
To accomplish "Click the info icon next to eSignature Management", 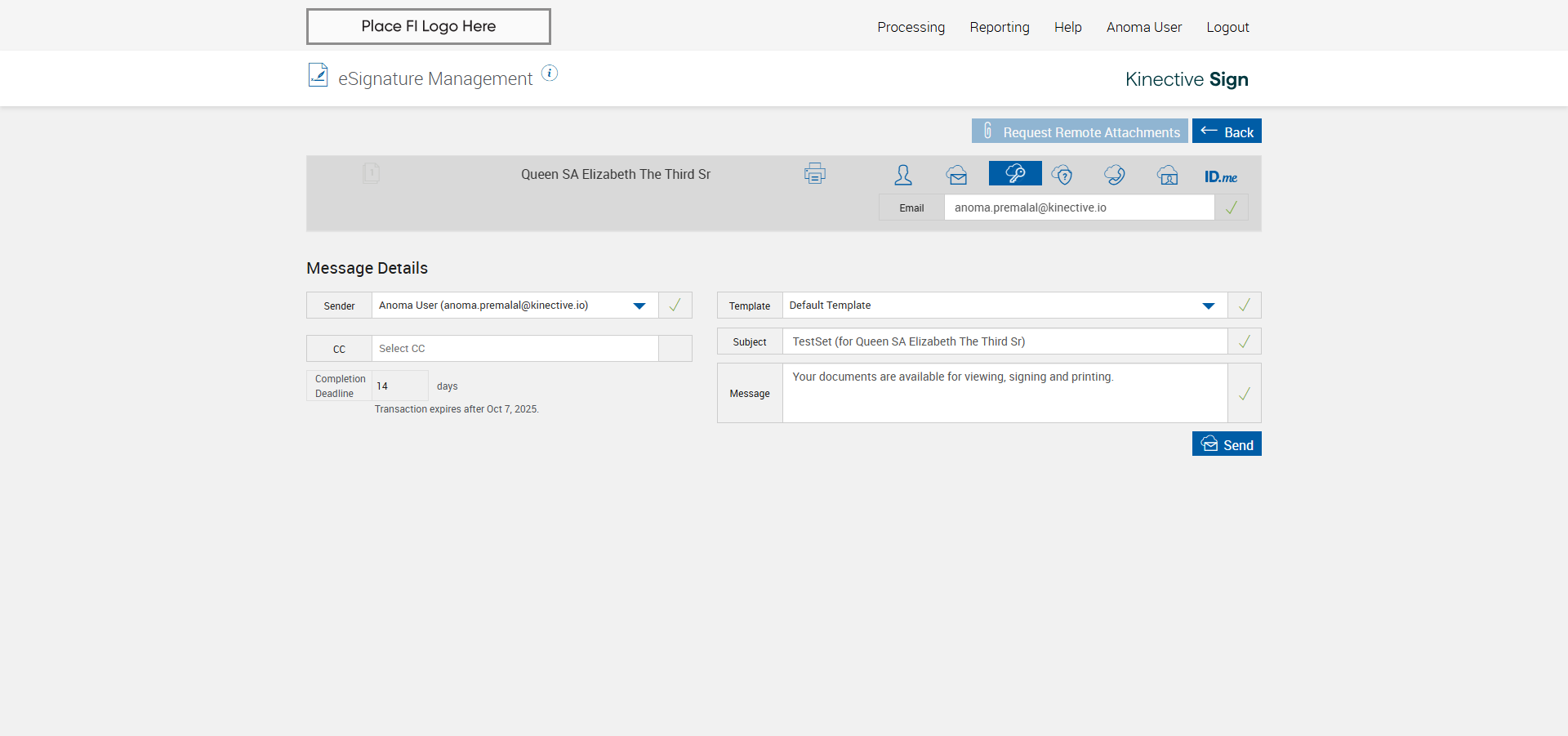I will [x=550, y=74].
